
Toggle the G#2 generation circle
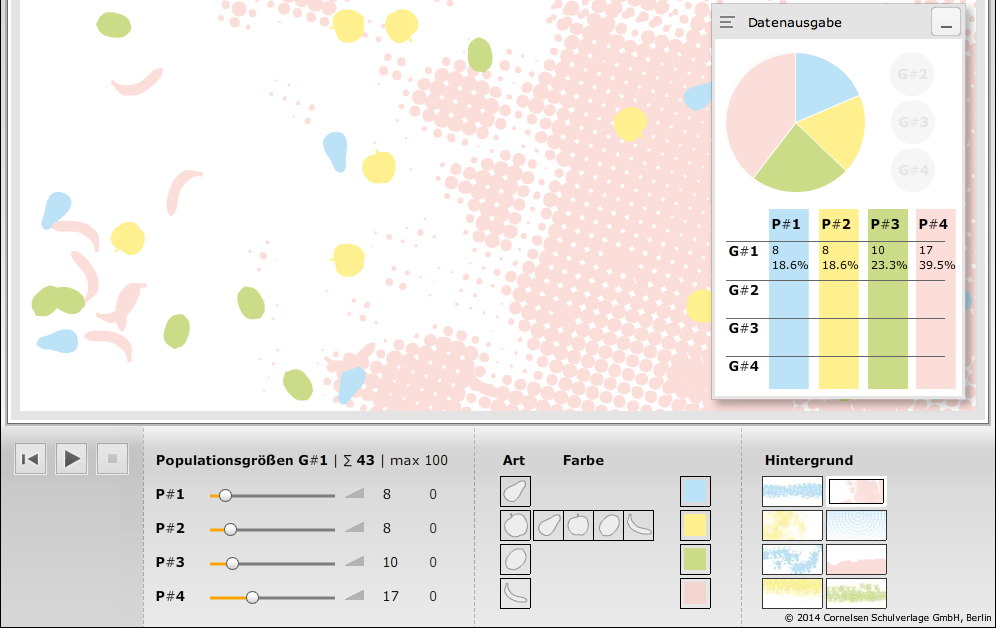pos(912,74)
